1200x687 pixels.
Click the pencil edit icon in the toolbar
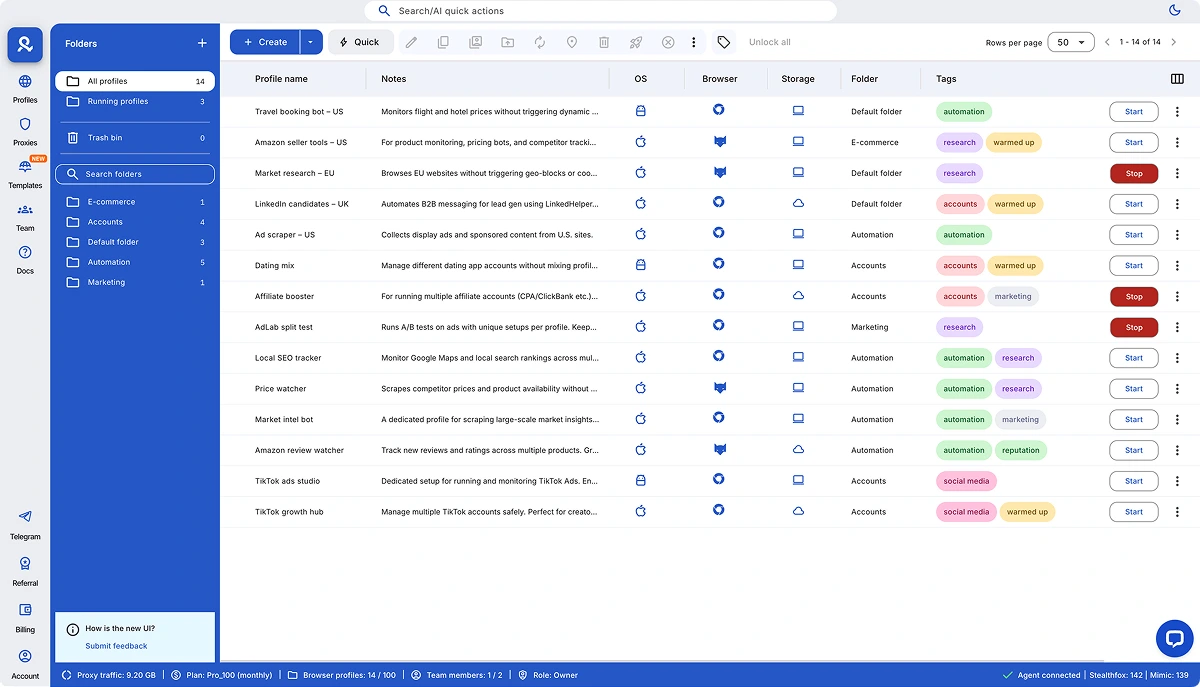(412, 42)
